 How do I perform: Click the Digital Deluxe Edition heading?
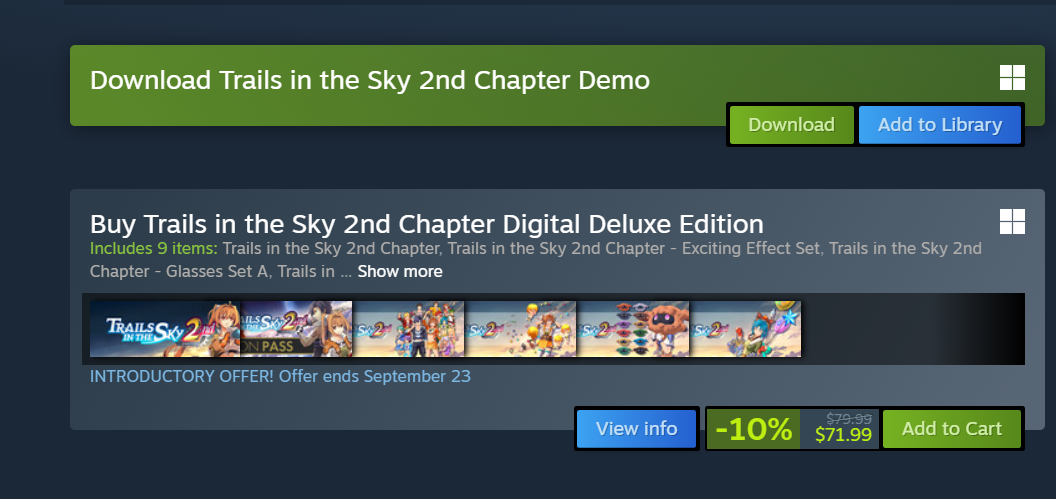click(427, 224)
